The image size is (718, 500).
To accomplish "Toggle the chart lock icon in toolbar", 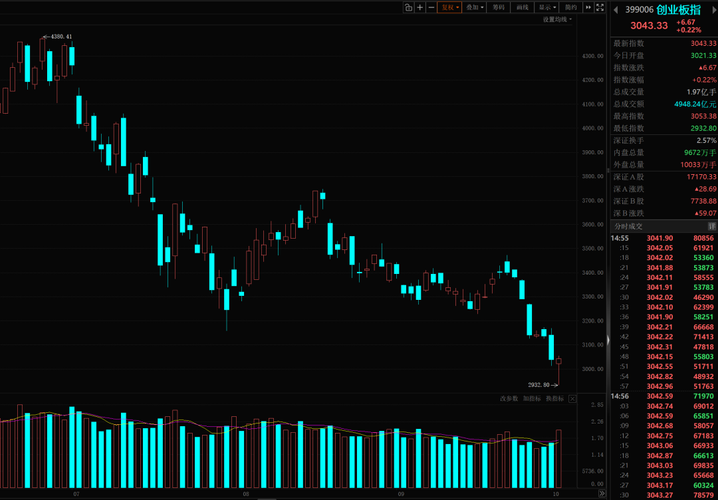I will (x=408, y=7).
